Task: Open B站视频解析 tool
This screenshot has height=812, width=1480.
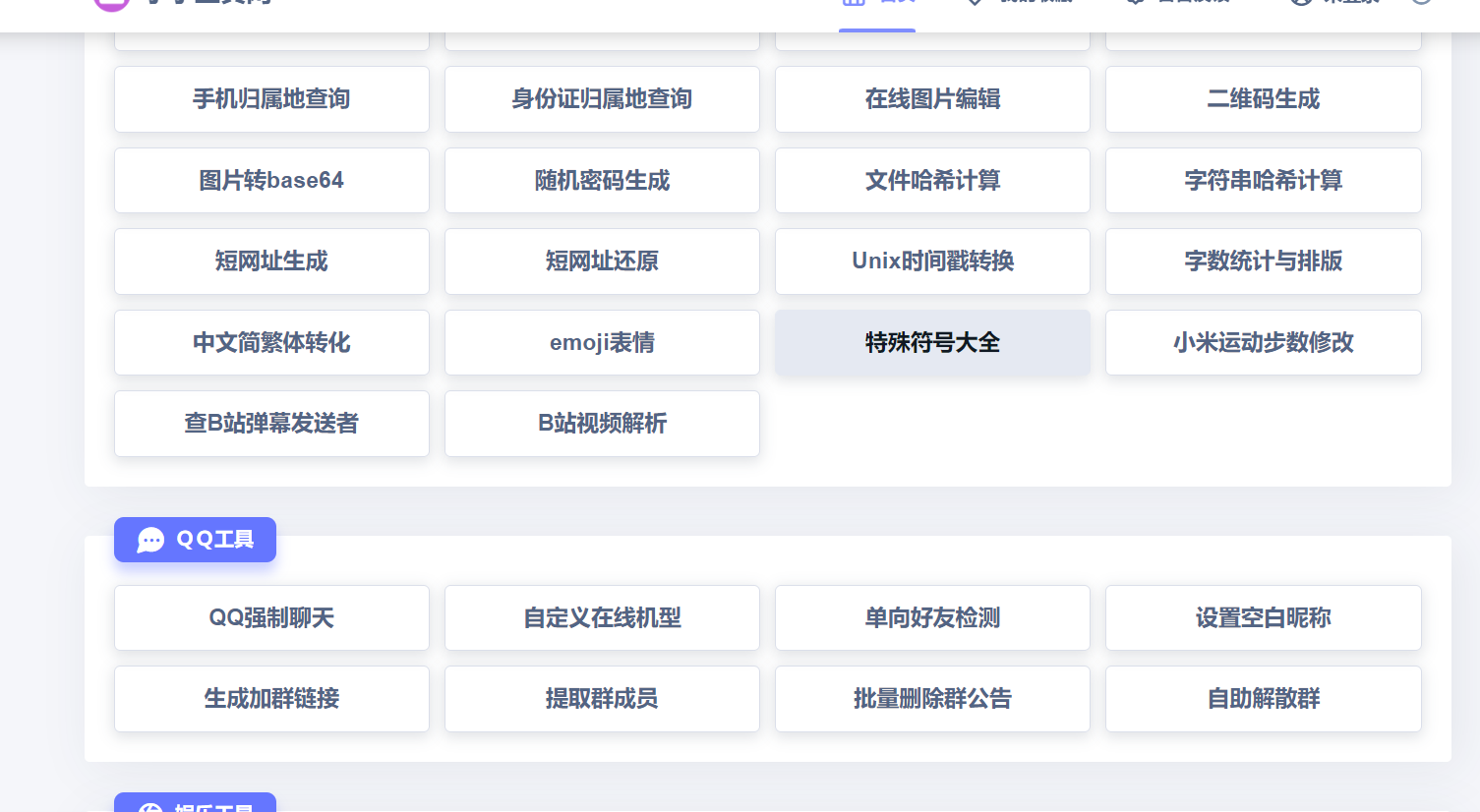Action: point(602,424)
